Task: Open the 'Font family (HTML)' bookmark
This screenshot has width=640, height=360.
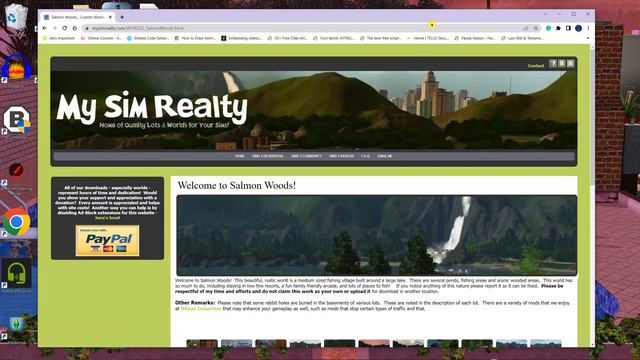Action: (x=334, y=38)
